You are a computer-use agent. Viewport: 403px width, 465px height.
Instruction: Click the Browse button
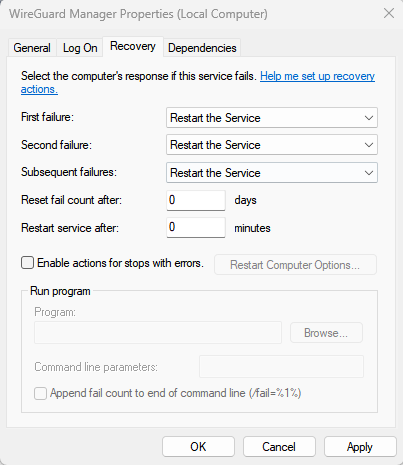326,333
